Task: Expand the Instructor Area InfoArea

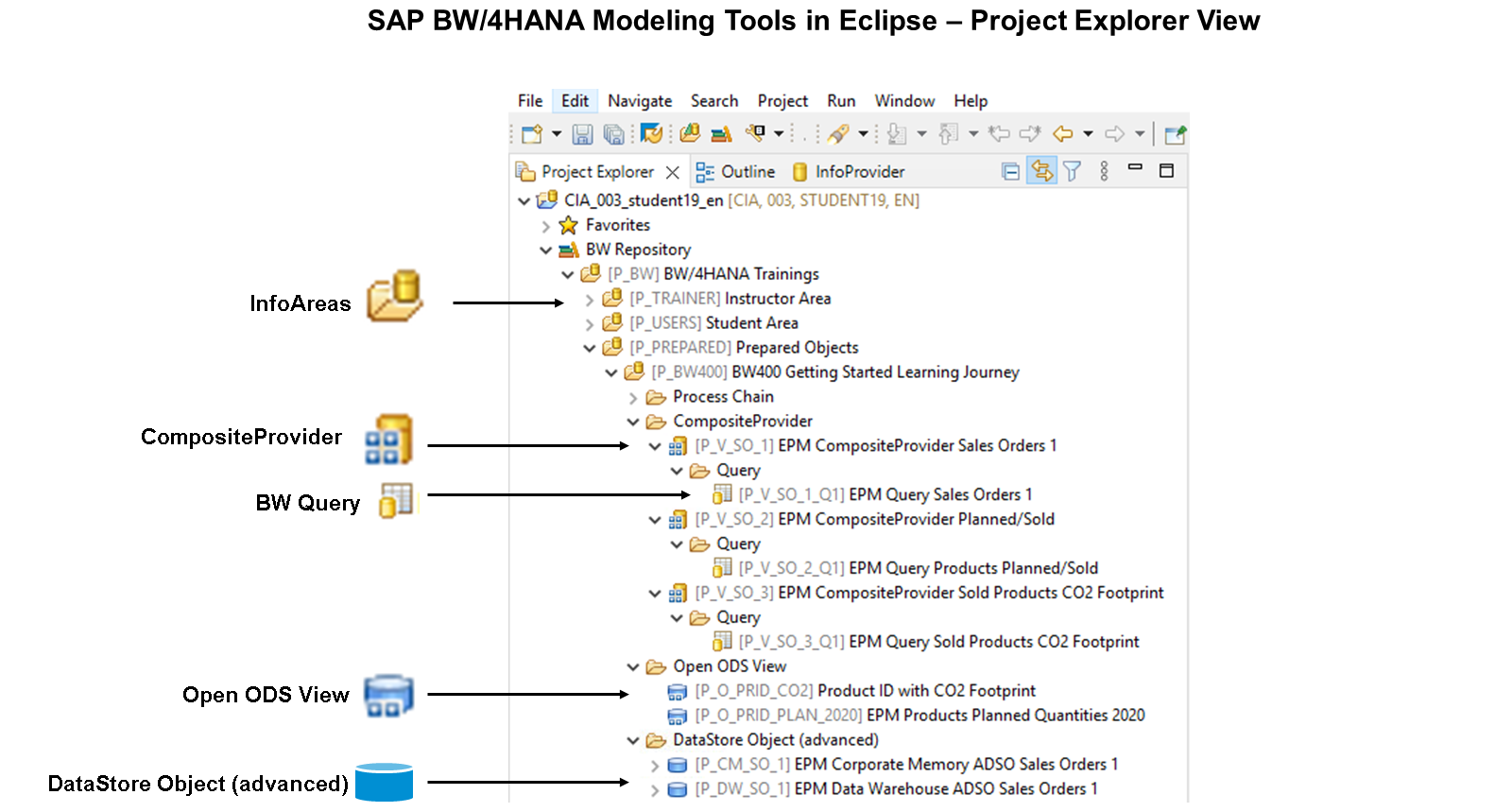Action: tap(589, 300)
